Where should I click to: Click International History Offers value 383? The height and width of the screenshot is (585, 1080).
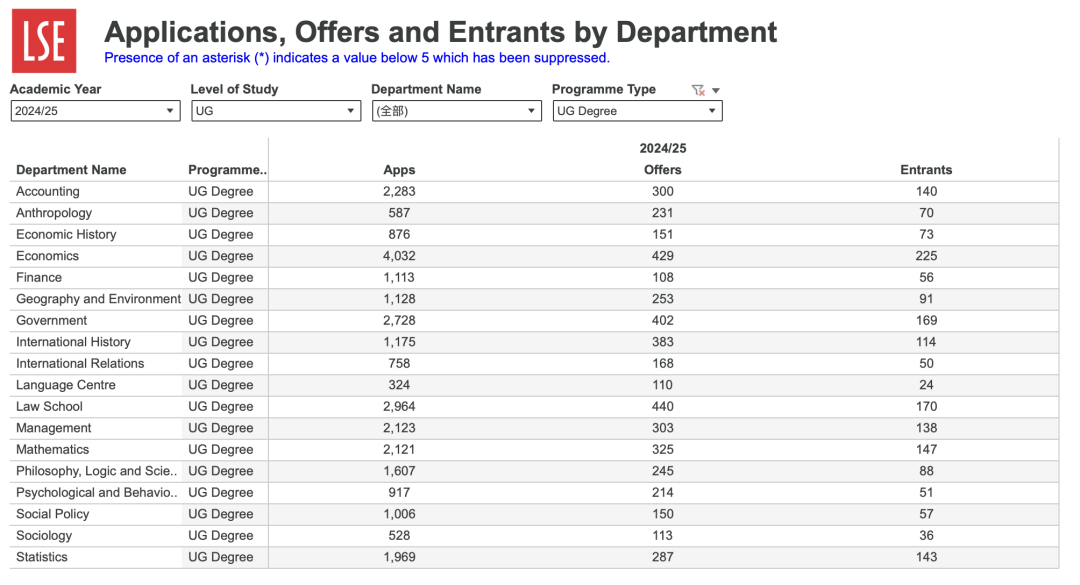pos(663,342)
